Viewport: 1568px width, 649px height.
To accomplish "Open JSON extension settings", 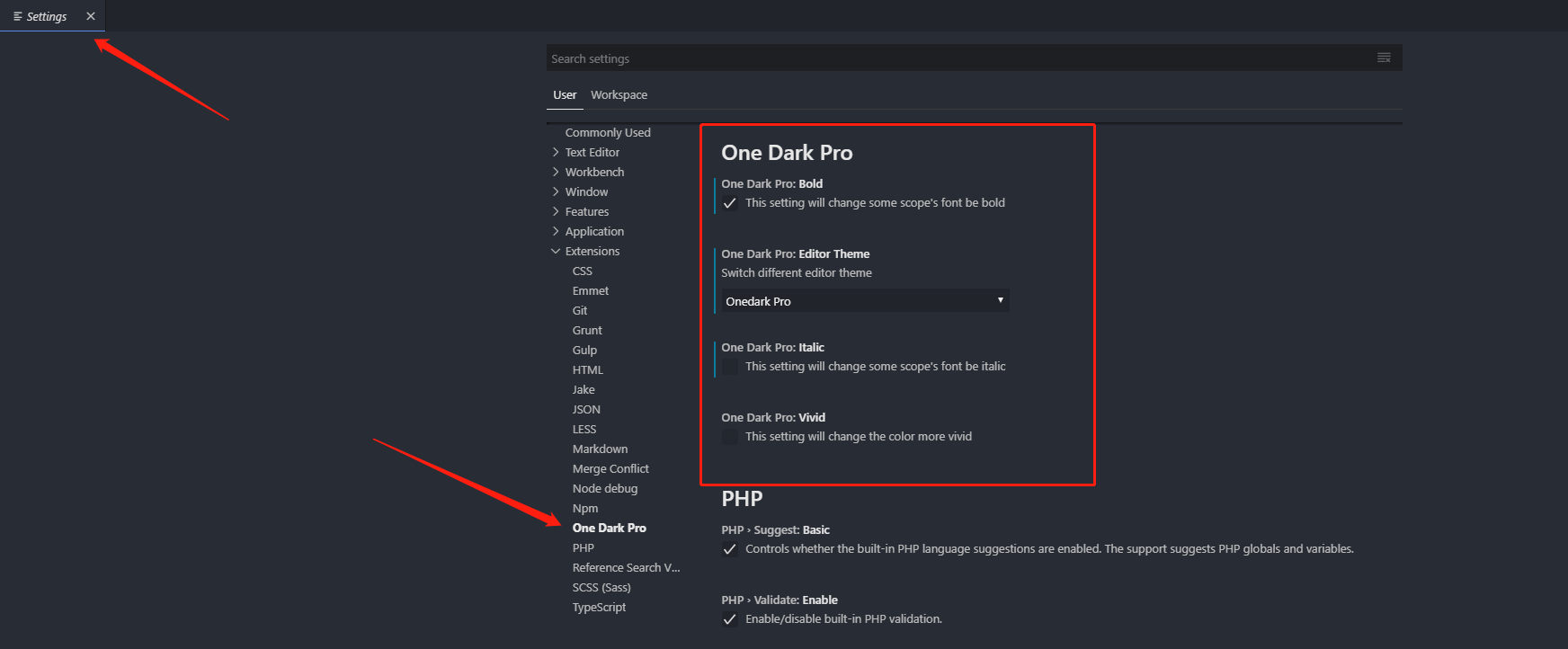I will pyautogui.click(x=586, y=409).
